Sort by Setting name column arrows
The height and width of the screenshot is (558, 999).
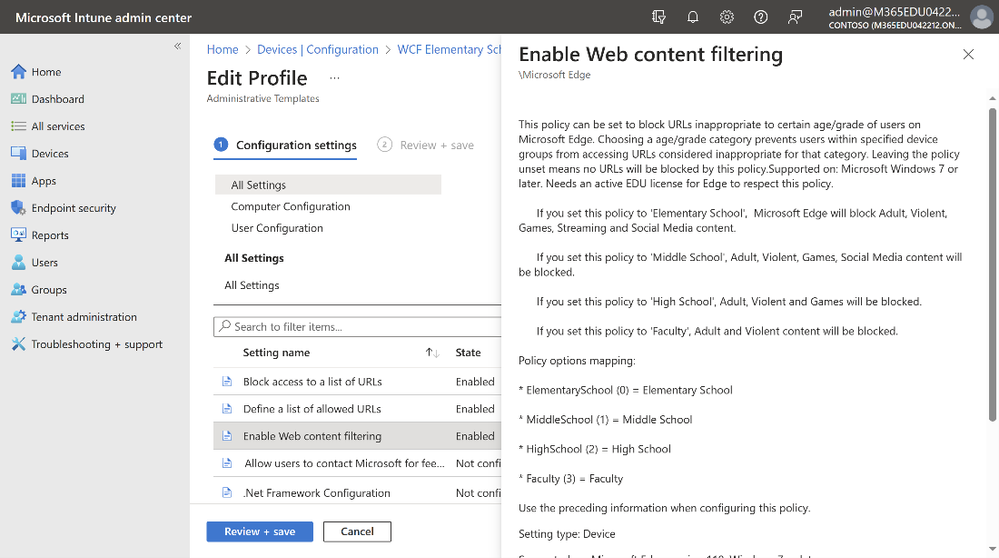tap(433, 353)
